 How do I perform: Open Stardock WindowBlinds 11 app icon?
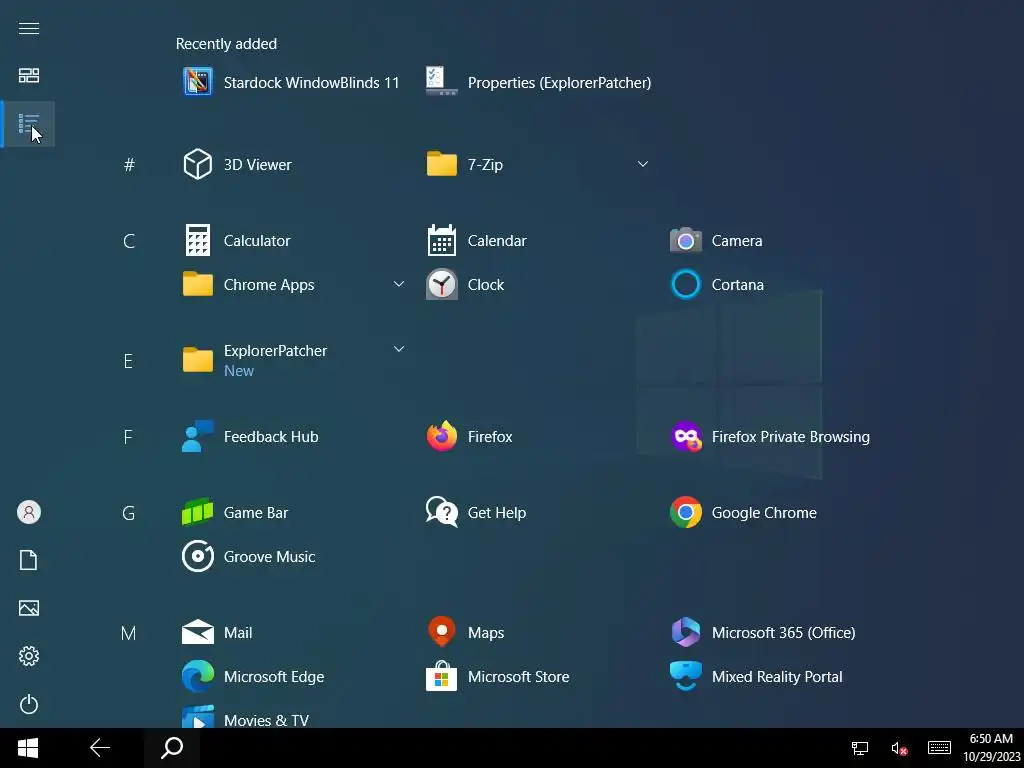[x=197, y=82]
